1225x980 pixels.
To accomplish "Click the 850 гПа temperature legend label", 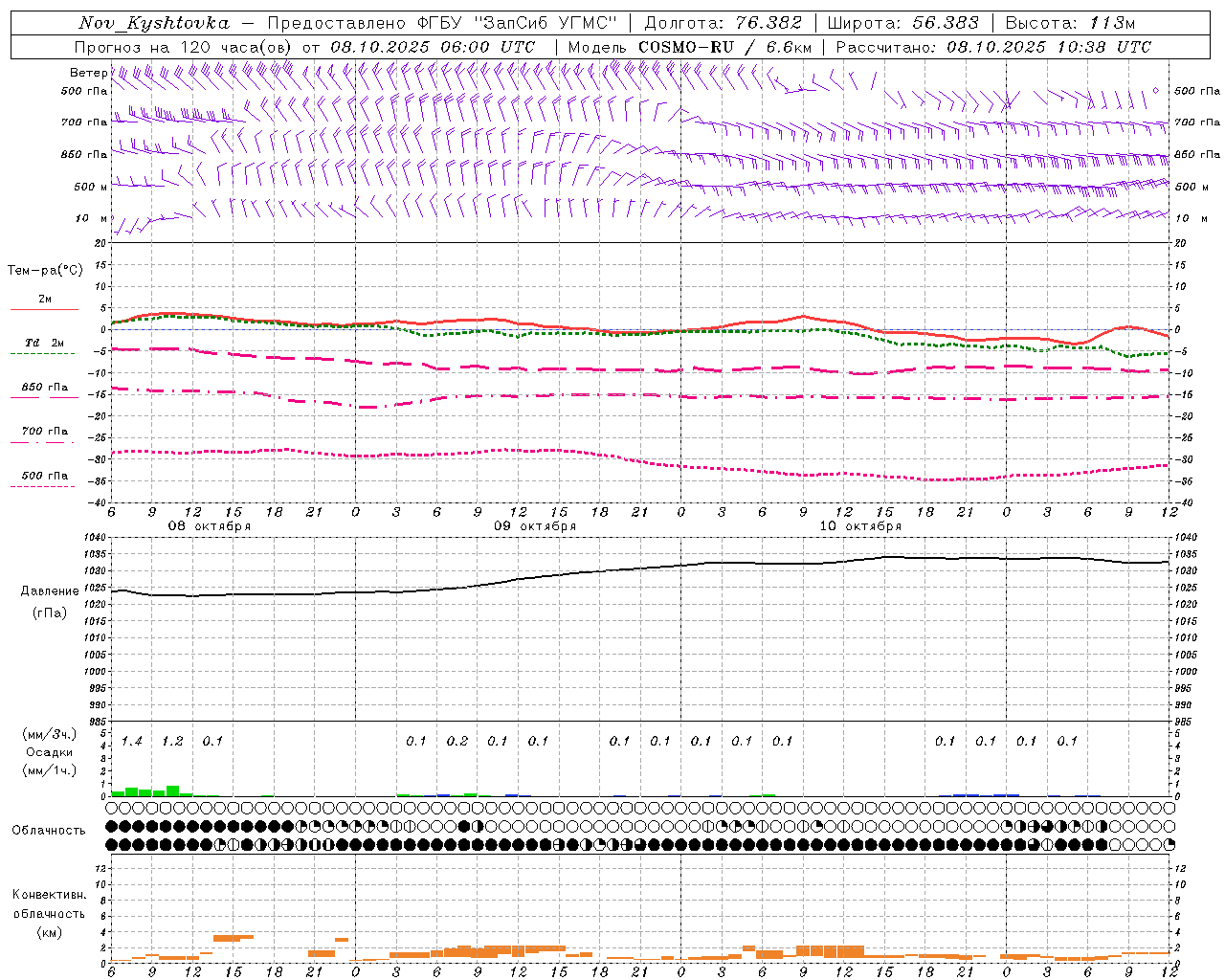I will (x=45, y=388).
